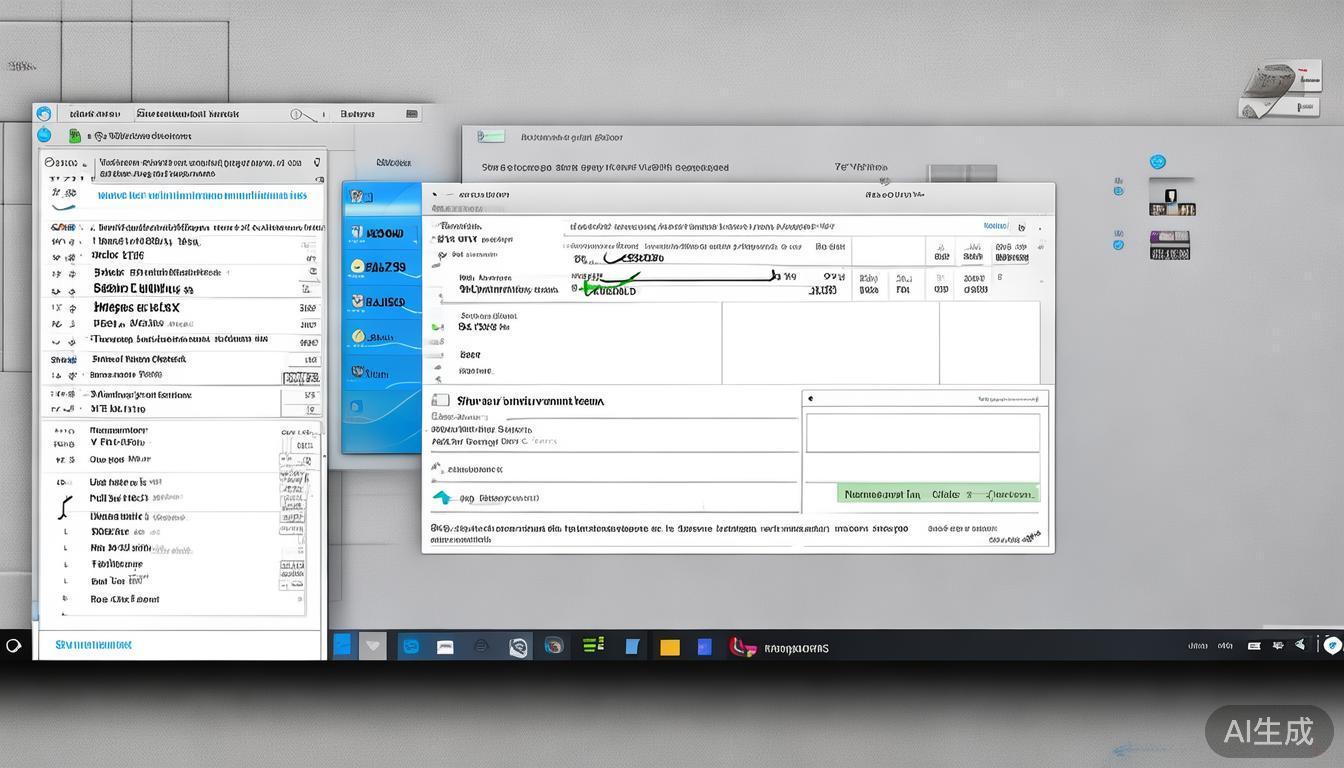Expand the small bullet header in right lower panel
1344x768 pixels.
click(x=810, y=399)
